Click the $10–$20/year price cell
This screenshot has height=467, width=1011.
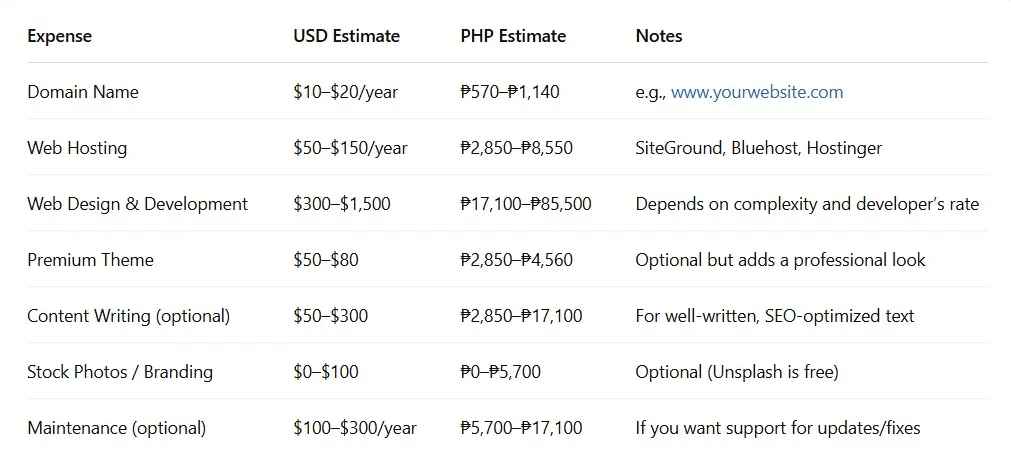(x=346, y=92)
